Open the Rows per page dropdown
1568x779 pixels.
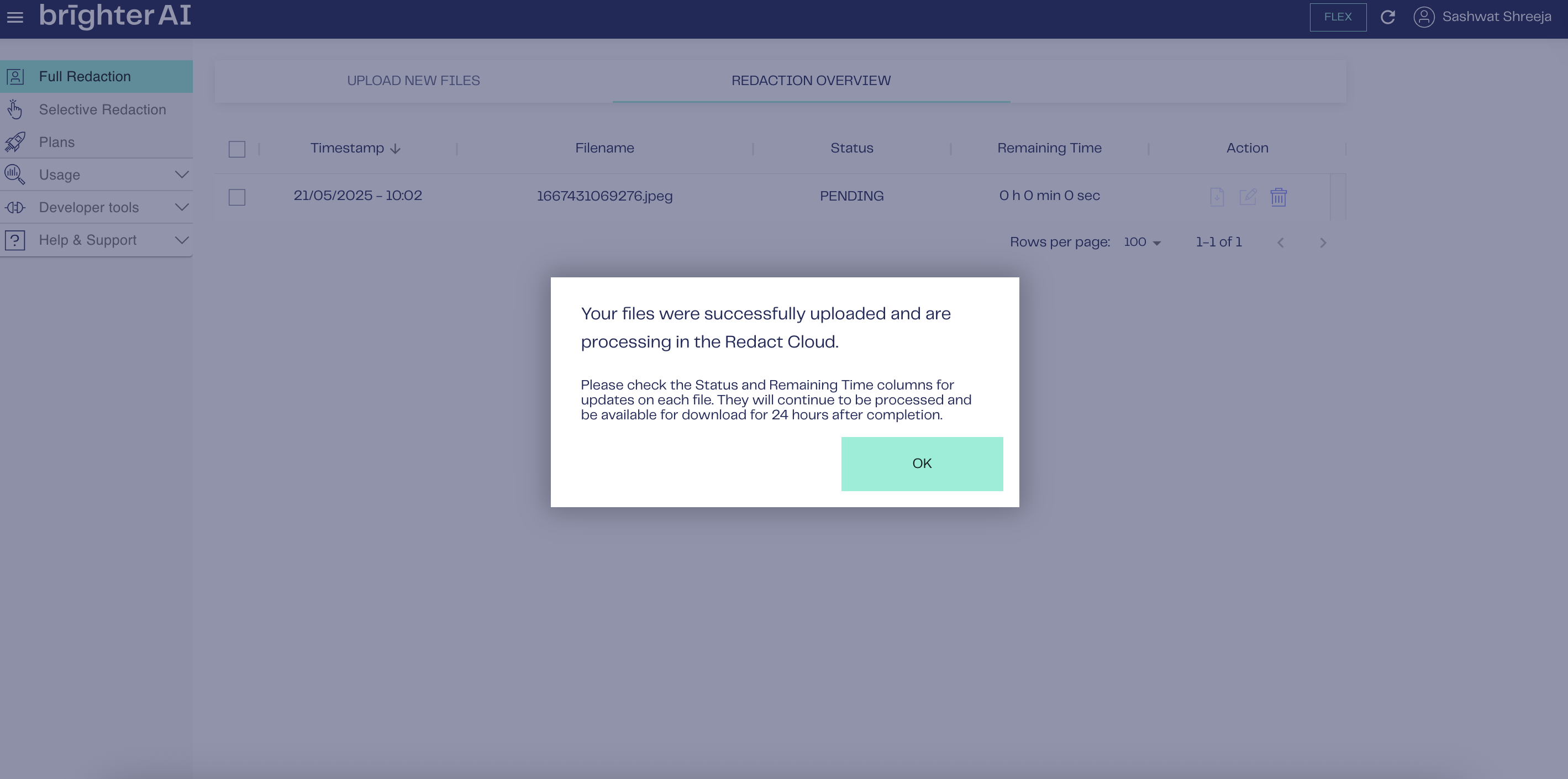[1142, 242]
